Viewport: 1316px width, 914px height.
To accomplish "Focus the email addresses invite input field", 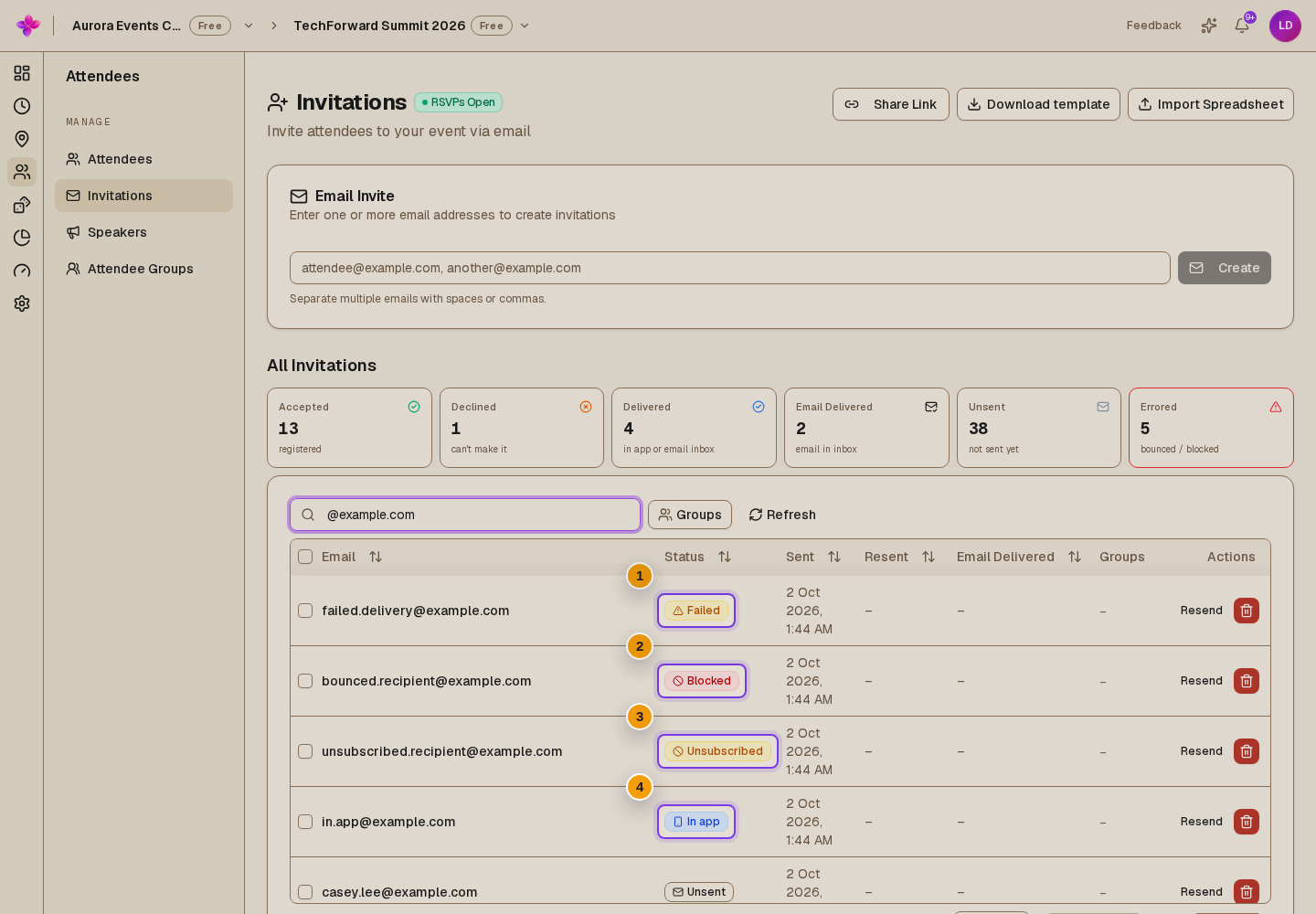I will coord(730,268).
